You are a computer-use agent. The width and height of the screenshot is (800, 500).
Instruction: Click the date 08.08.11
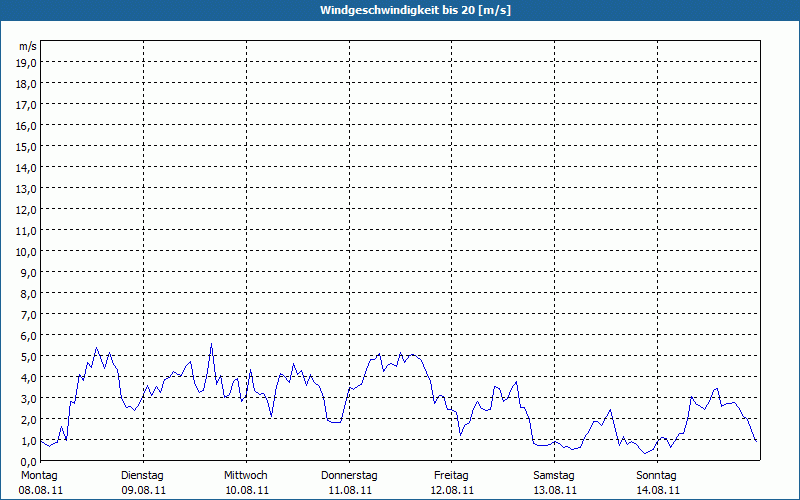pos(41,491)
